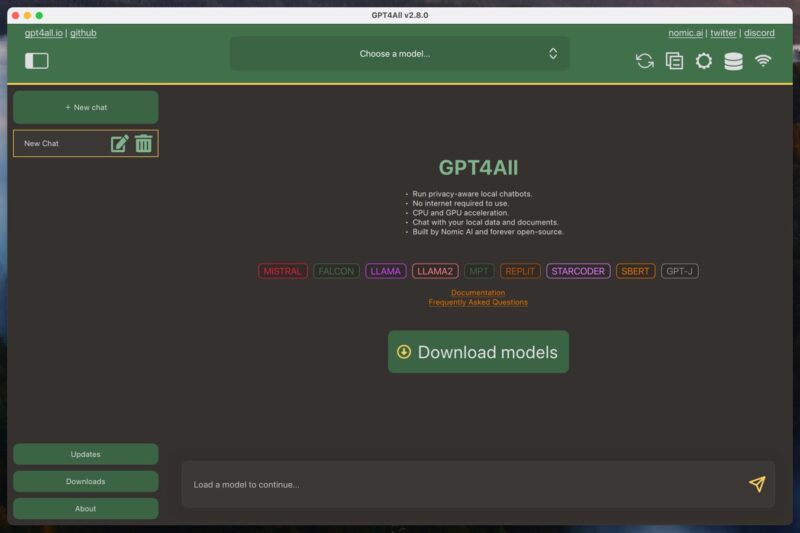Open the Updates button
The width and height of the screenshot is (800, 533).
(86, 454)
